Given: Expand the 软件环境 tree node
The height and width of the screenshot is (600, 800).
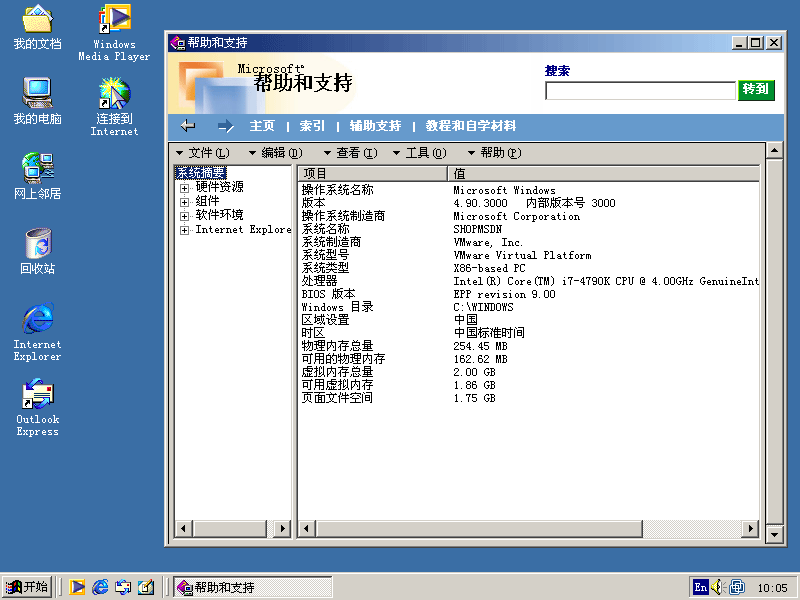Looking at the screenshot, I should [x=184, y=215].
